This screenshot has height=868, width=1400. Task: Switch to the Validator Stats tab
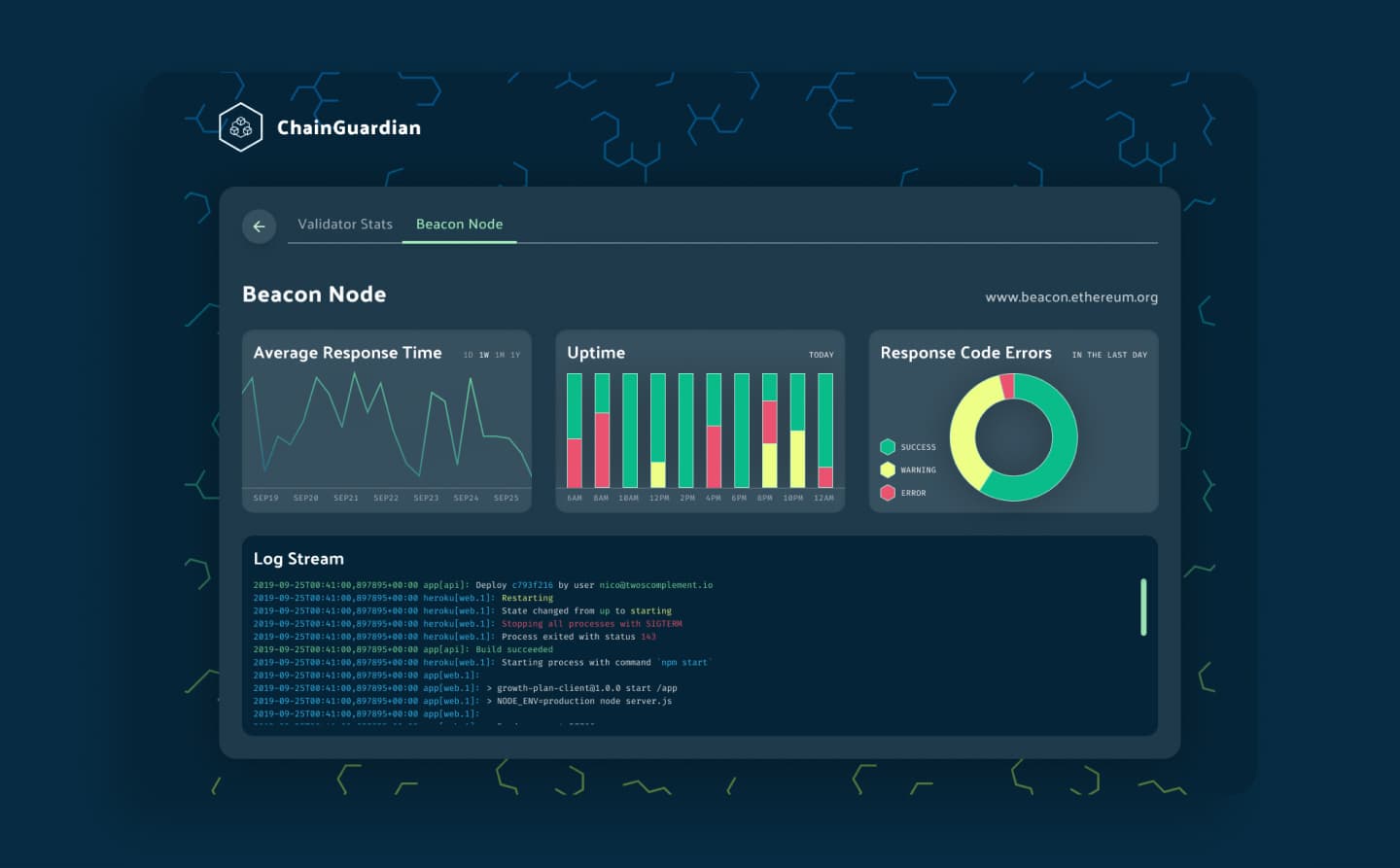(x=345, y=225)
